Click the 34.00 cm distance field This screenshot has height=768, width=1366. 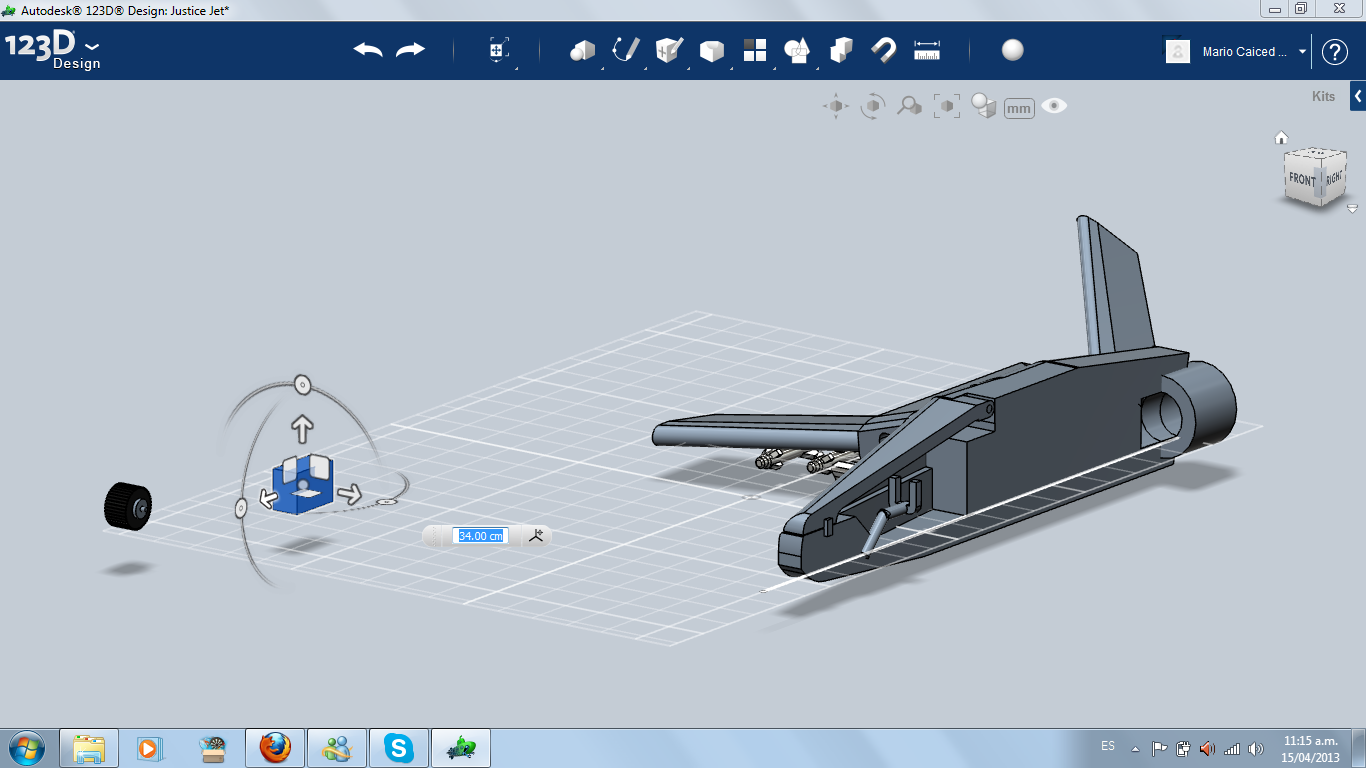click(x=481, y=536)
